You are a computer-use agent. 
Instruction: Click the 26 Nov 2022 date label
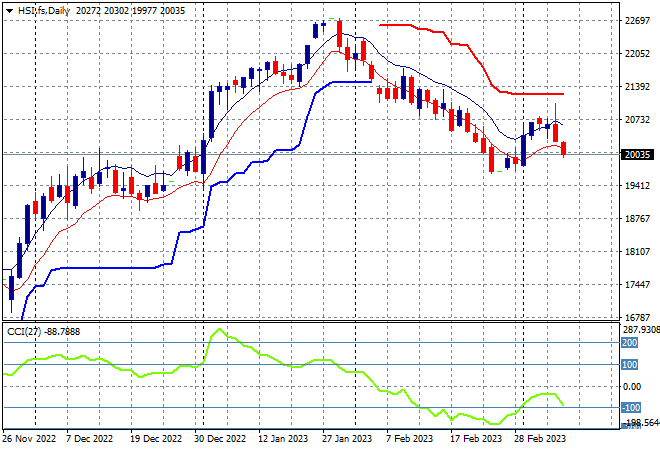coord(29,439)
